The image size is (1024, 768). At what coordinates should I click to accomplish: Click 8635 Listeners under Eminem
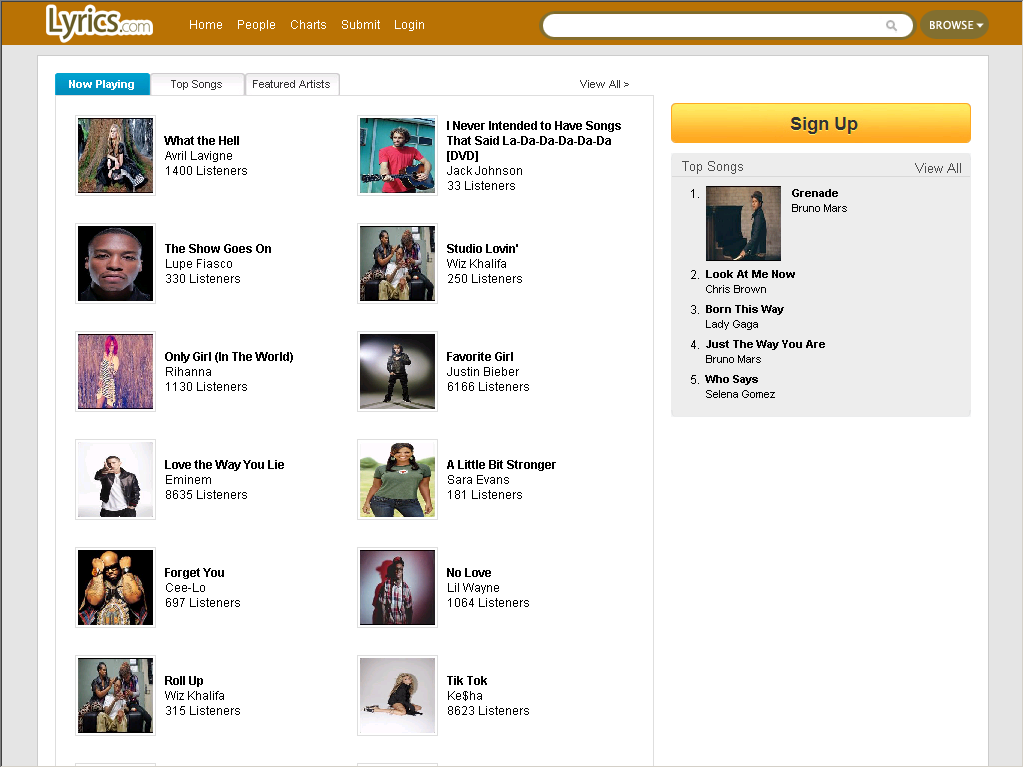[x=206, y=494]
